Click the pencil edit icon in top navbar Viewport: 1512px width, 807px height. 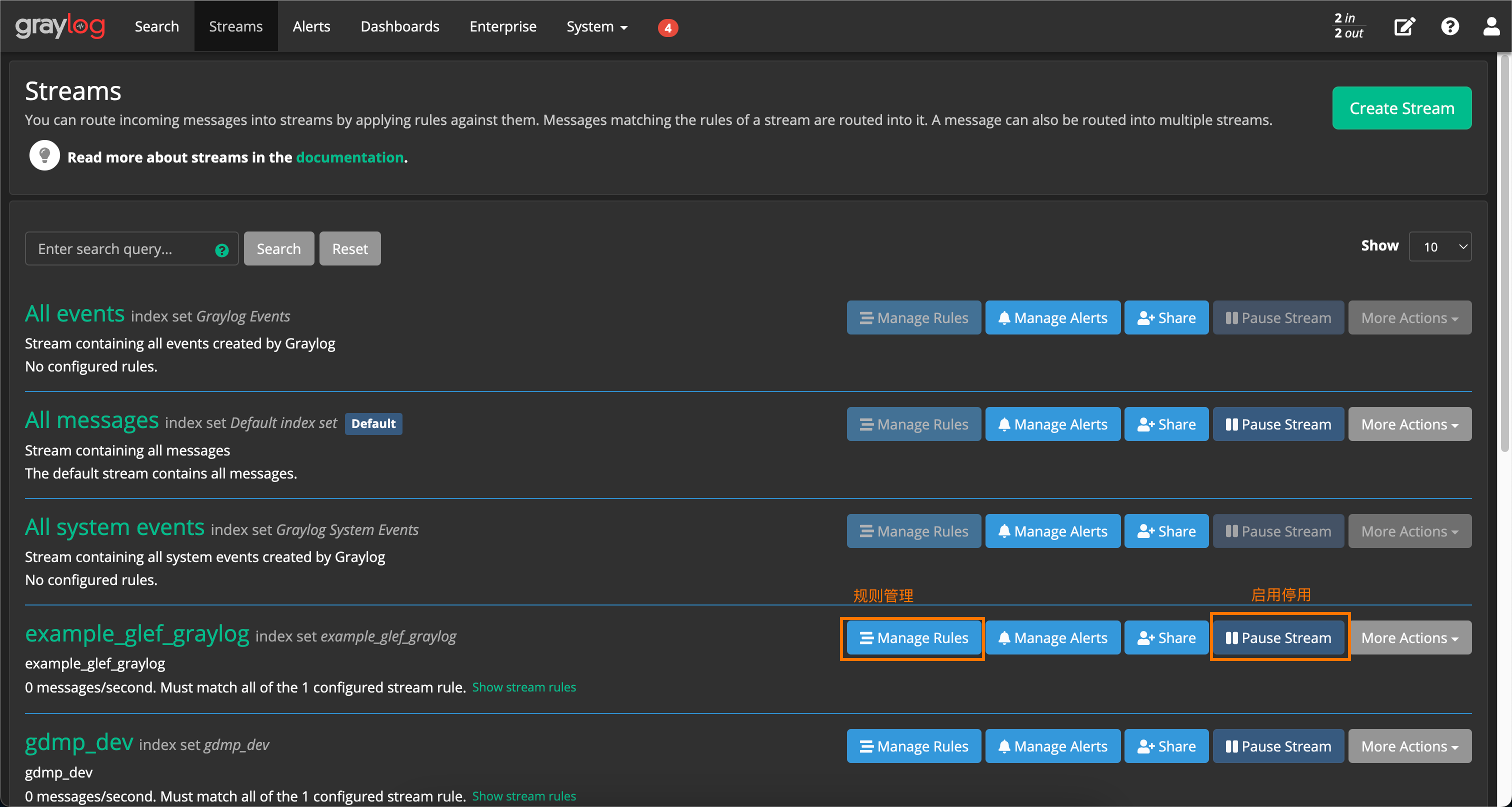coord(1404,26)
